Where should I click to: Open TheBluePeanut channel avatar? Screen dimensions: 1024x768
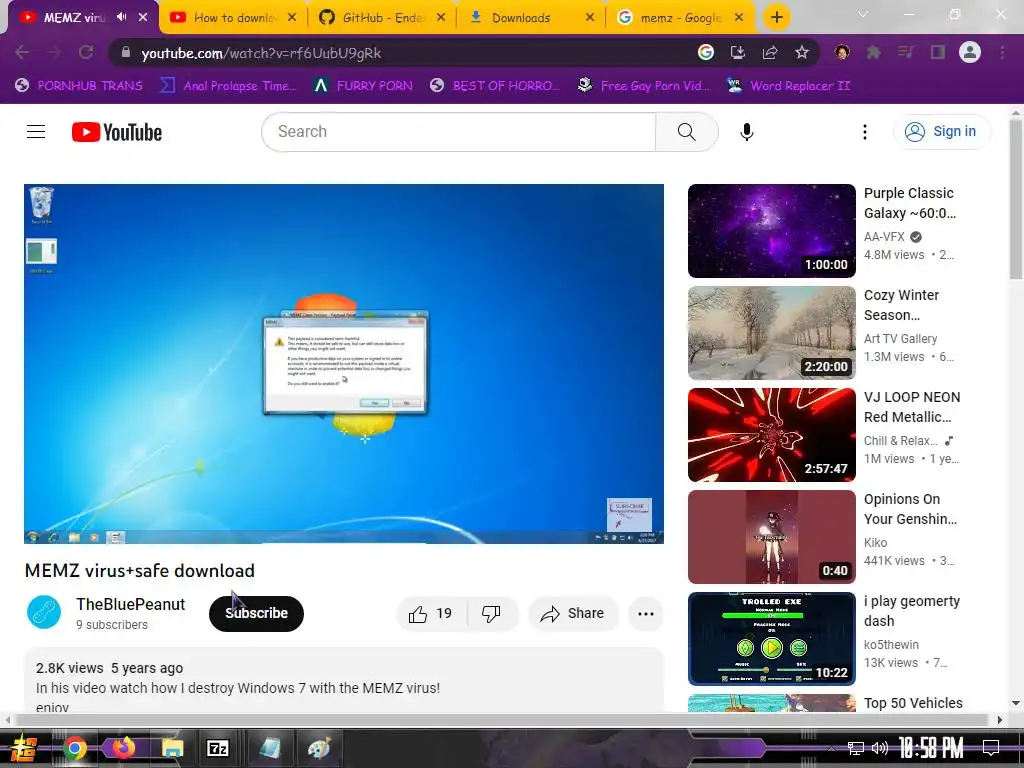pos(44,613)
